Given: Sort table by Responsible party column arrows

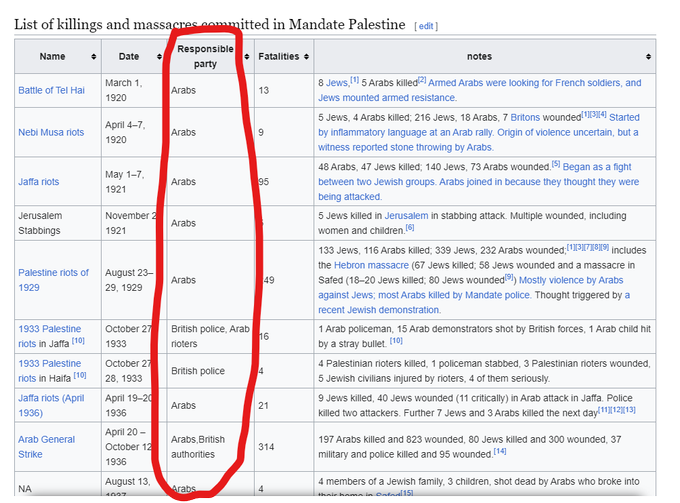Looking at the screenshot, I should pos(247,57).
